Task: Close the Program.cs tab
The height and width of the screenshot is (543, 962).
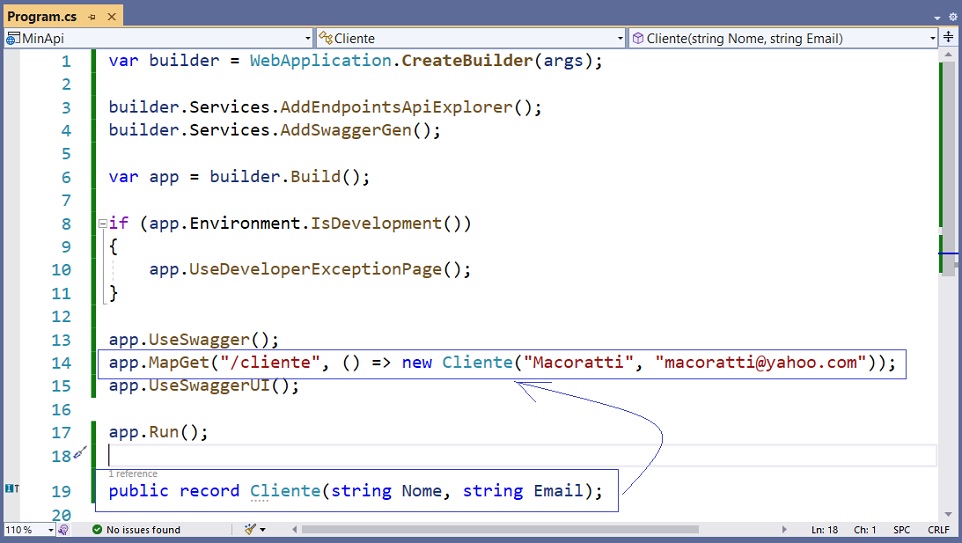Action: 112,17
